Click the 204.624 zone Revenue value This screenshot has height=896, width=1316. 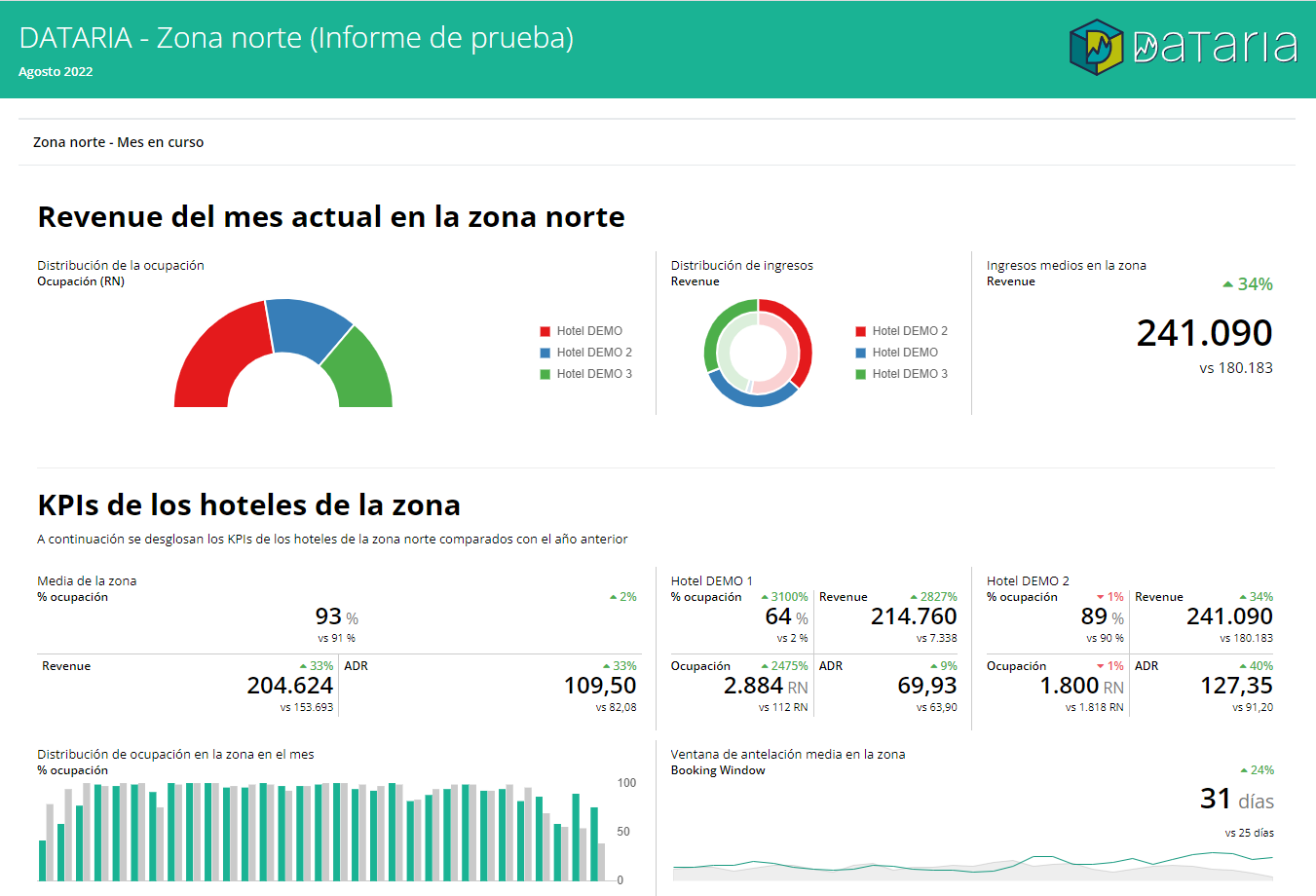(x=290, y=686)
